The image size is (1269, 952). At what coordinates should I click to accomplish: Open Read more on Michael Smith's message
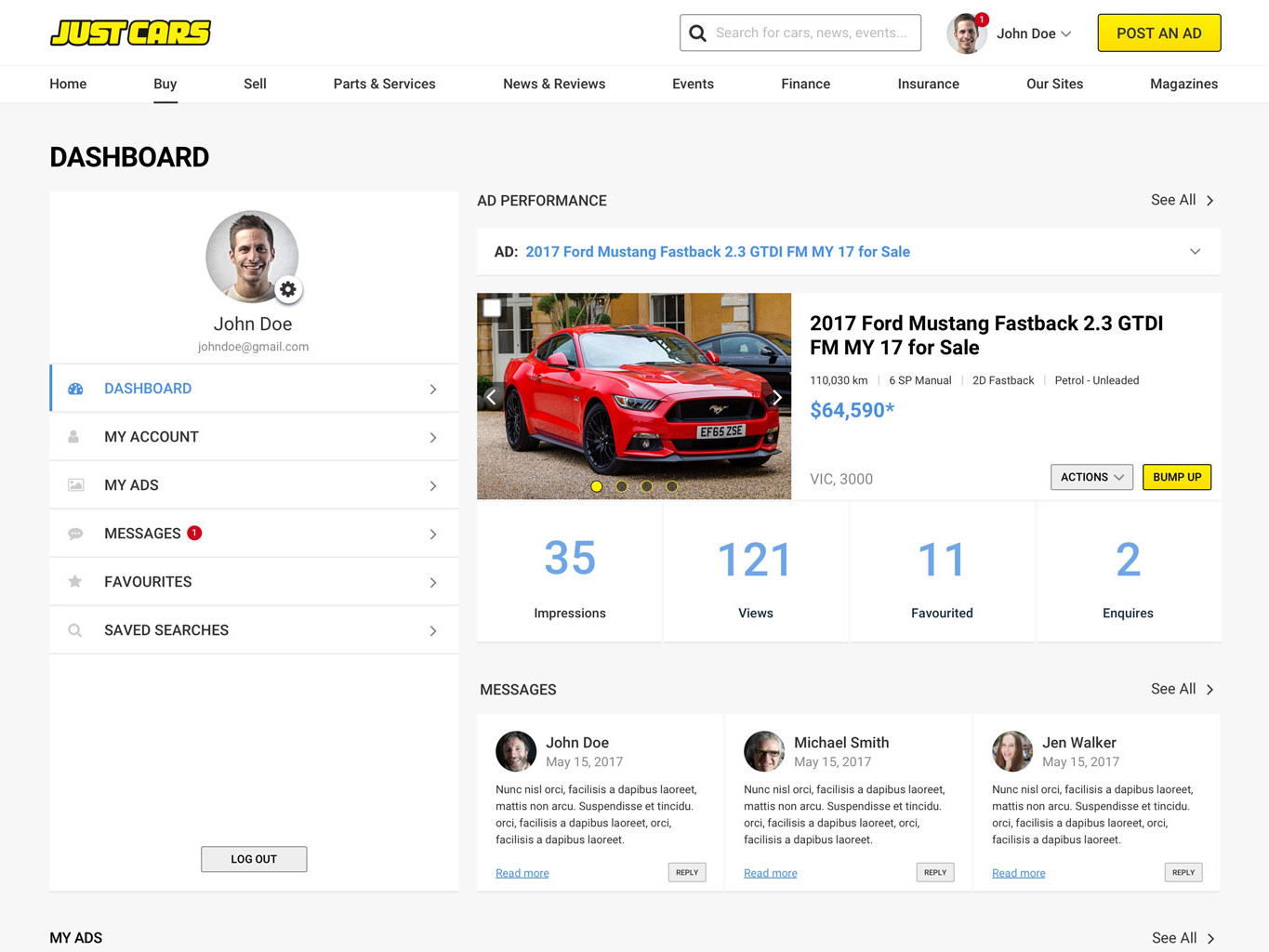tap(771, 873)
